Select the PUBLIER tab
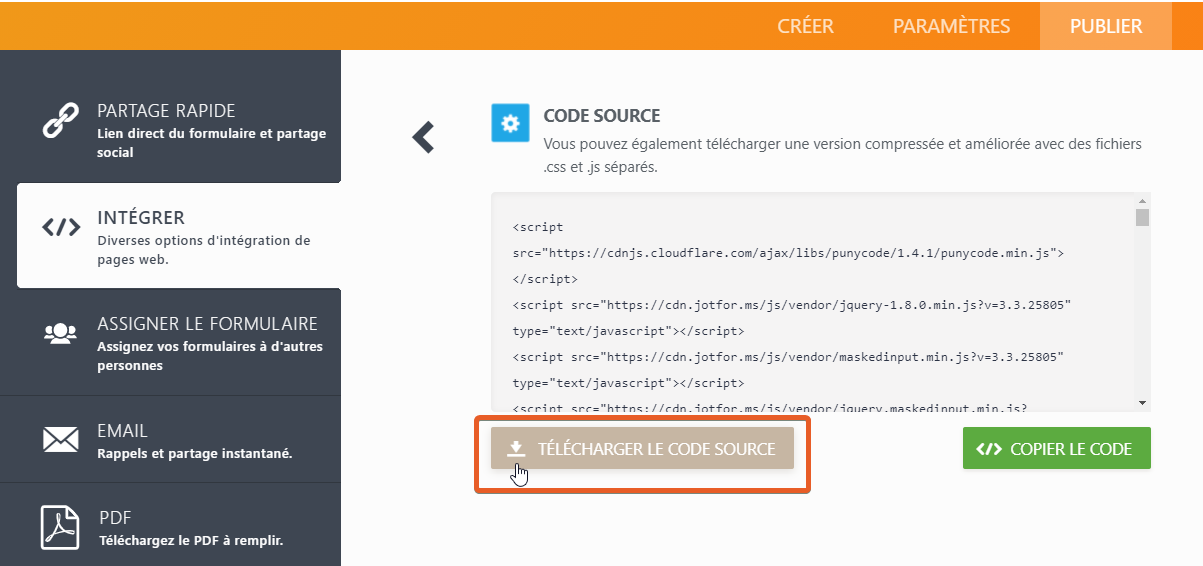This screenshot has width=1203, height=566. [x=1106, y=26]
